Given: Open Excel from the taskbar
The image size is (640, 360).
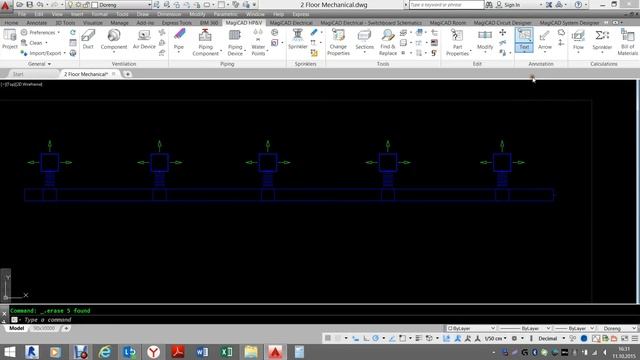Looking at the screenshot, I should pyautogui.click(x=227, y=352).
